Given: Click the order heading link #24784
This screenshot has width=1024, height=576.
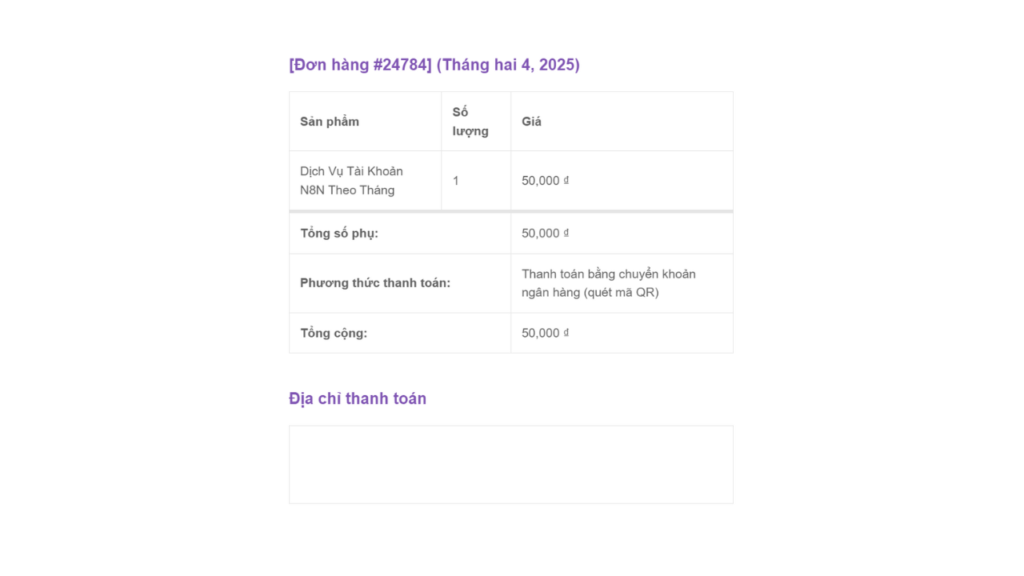Looking at the screenshot, I should click(x=360, y=65).
